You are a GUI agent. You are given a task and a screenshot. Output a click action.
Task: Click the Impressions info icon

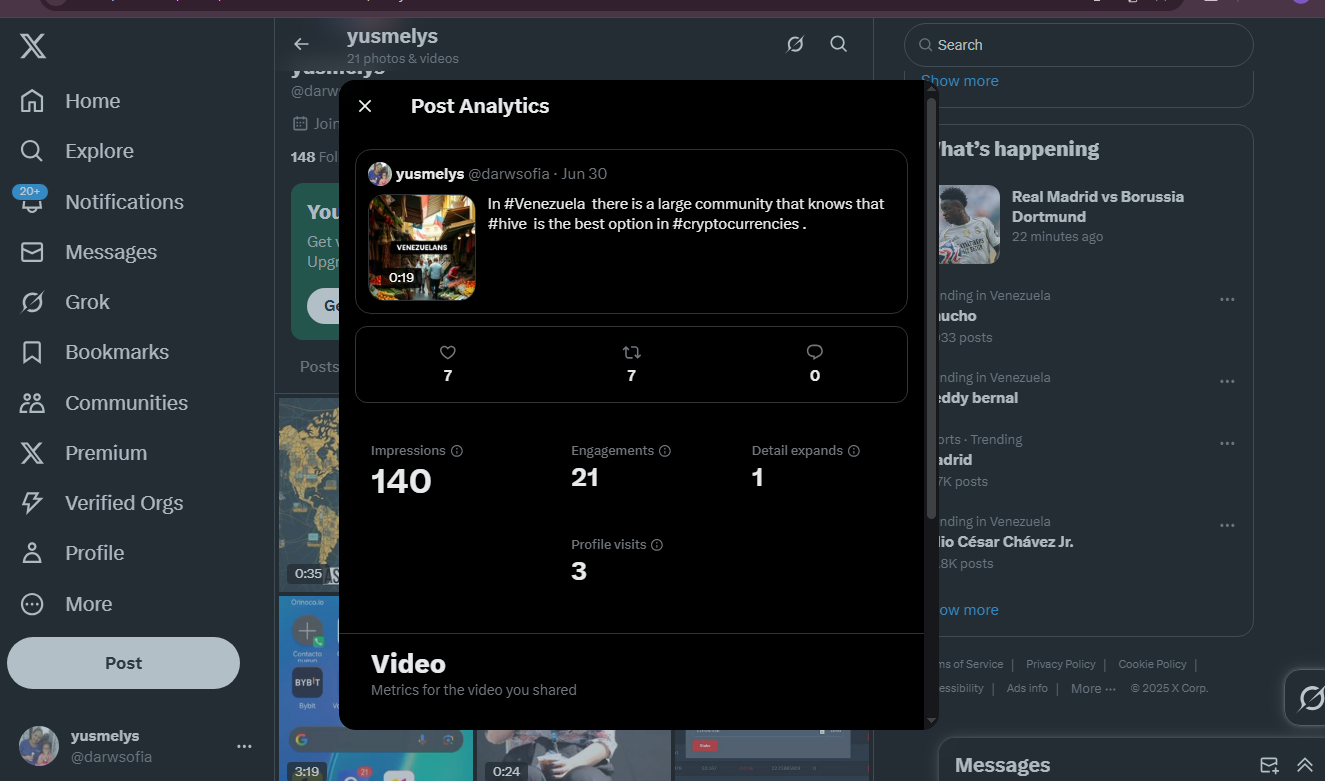[457, 451]
